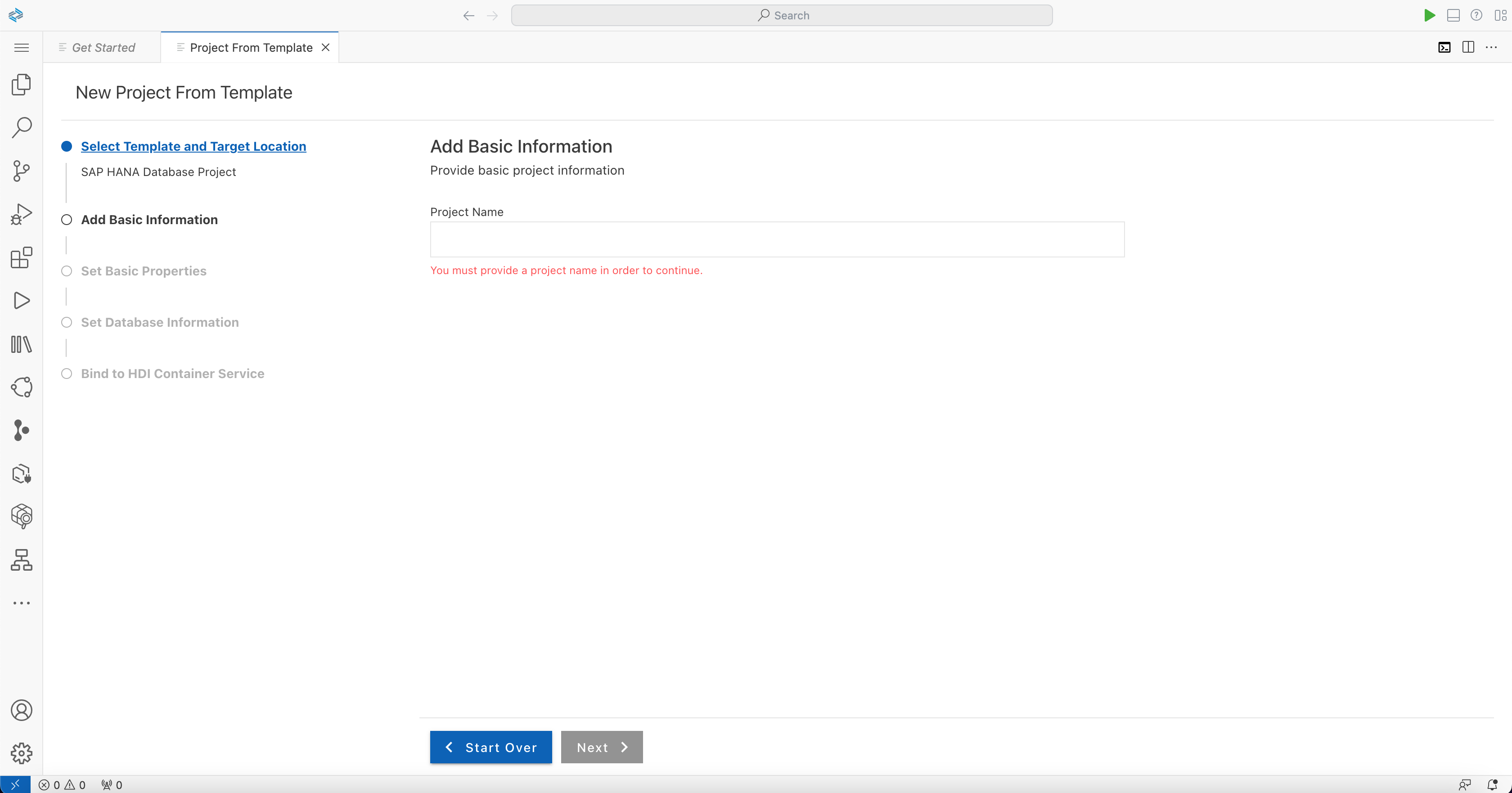Screen dimensions: 1512x793
Task: Click the Project Name input field
Action: (x=777, y=239)
